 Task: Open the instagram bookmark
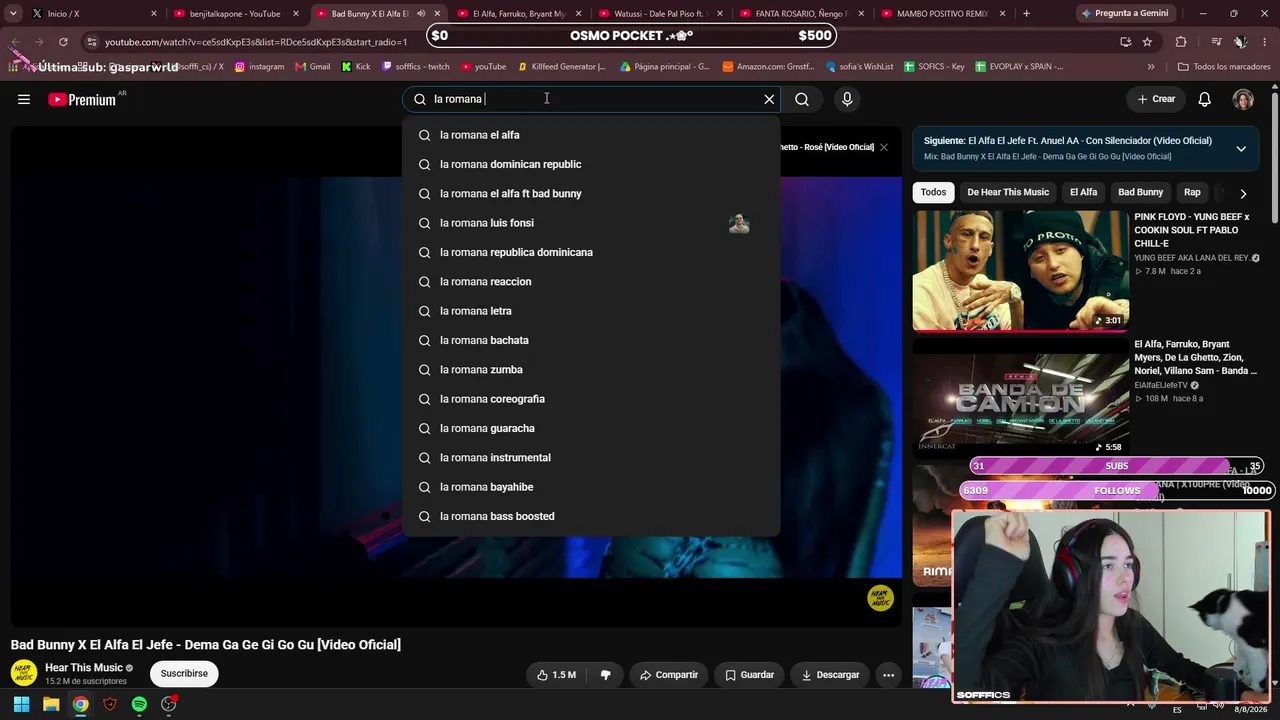click(x=259, y=67)
